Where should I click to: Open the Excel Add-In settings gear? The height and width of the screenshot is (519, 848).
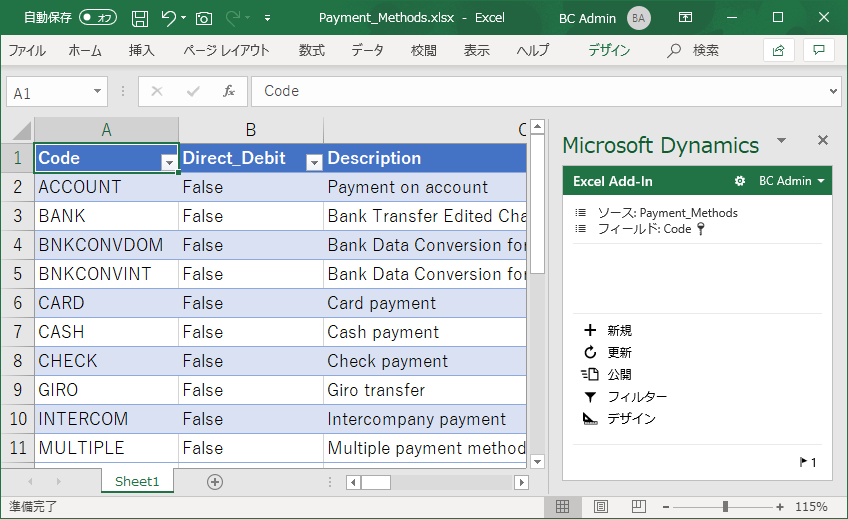point(740,181)
